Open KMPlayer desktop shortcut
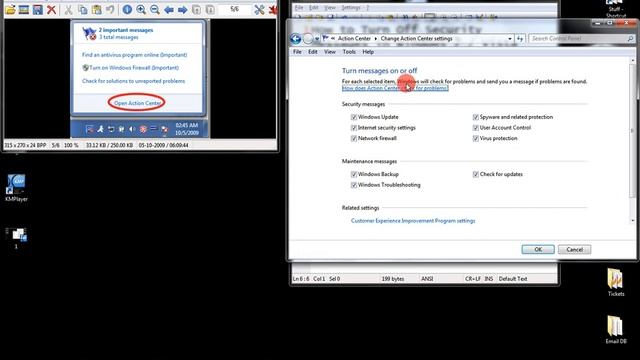Screen dimensions: 640x360 (16, 188)
